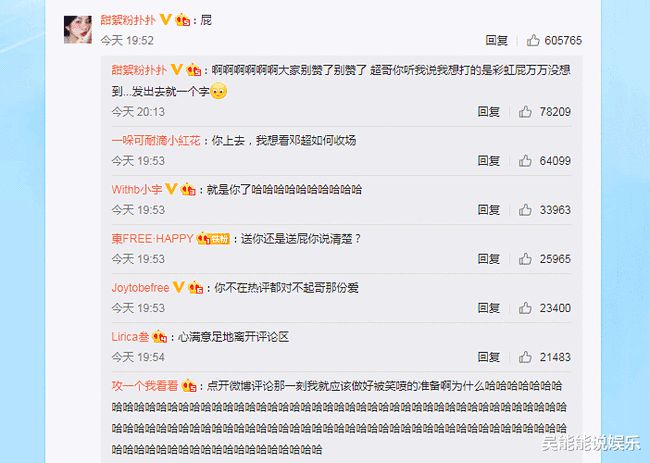Visit Withb小宇's profile page
The image size is (650, 463).
[137, 189]
